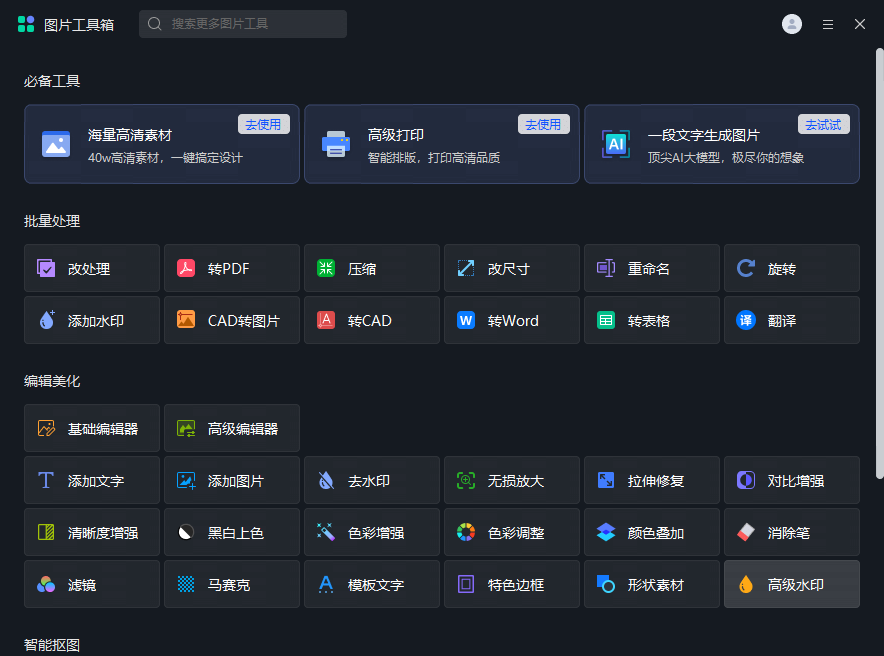This screenshot has height=656, width=884.
Task: Open the 马赛克 mosaic tool
Action: pyautogui.click(x=231, y=584)
